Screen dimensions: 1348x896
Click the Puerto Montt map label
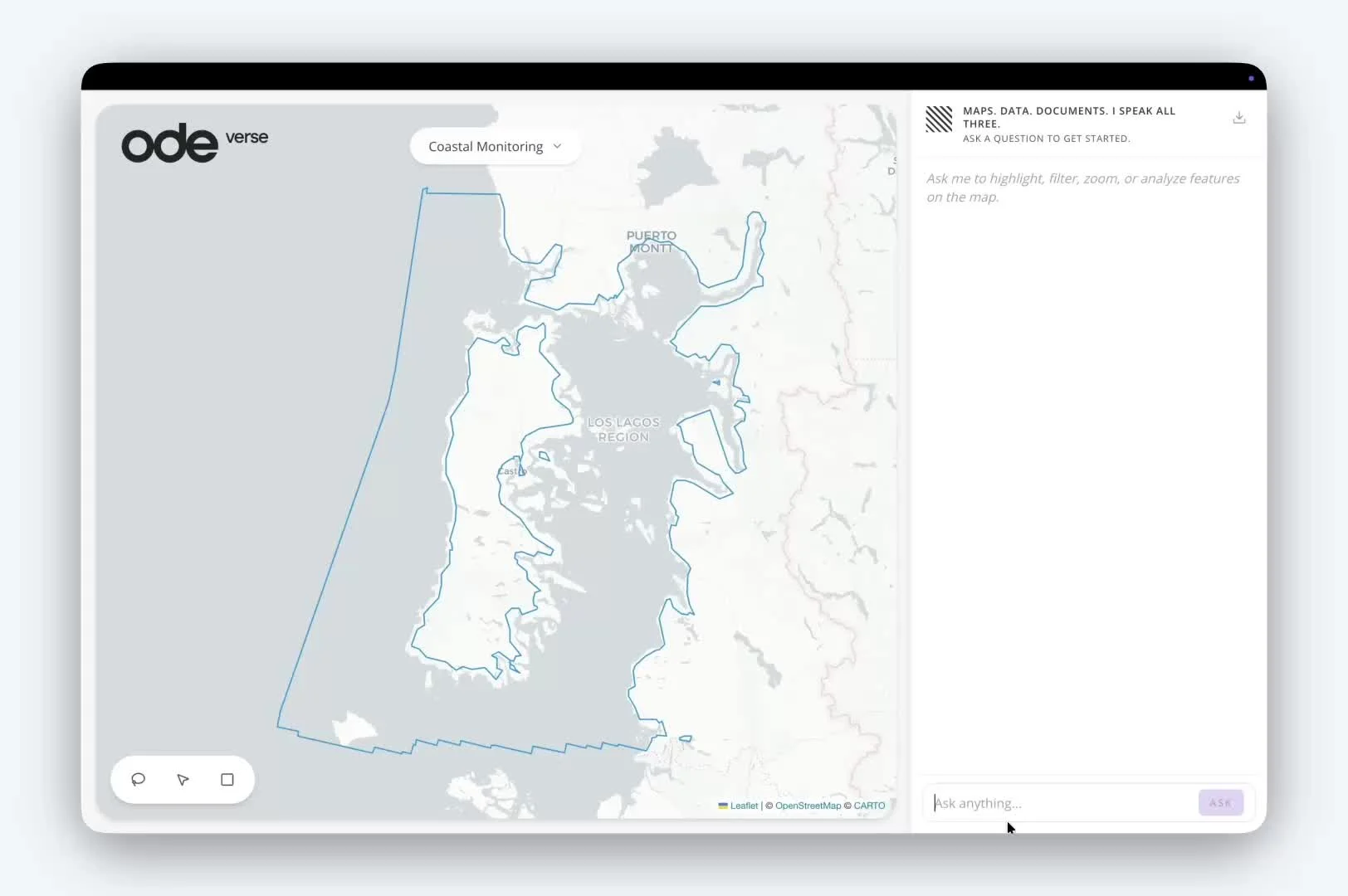pyautogui.click(x=652, y=241)
